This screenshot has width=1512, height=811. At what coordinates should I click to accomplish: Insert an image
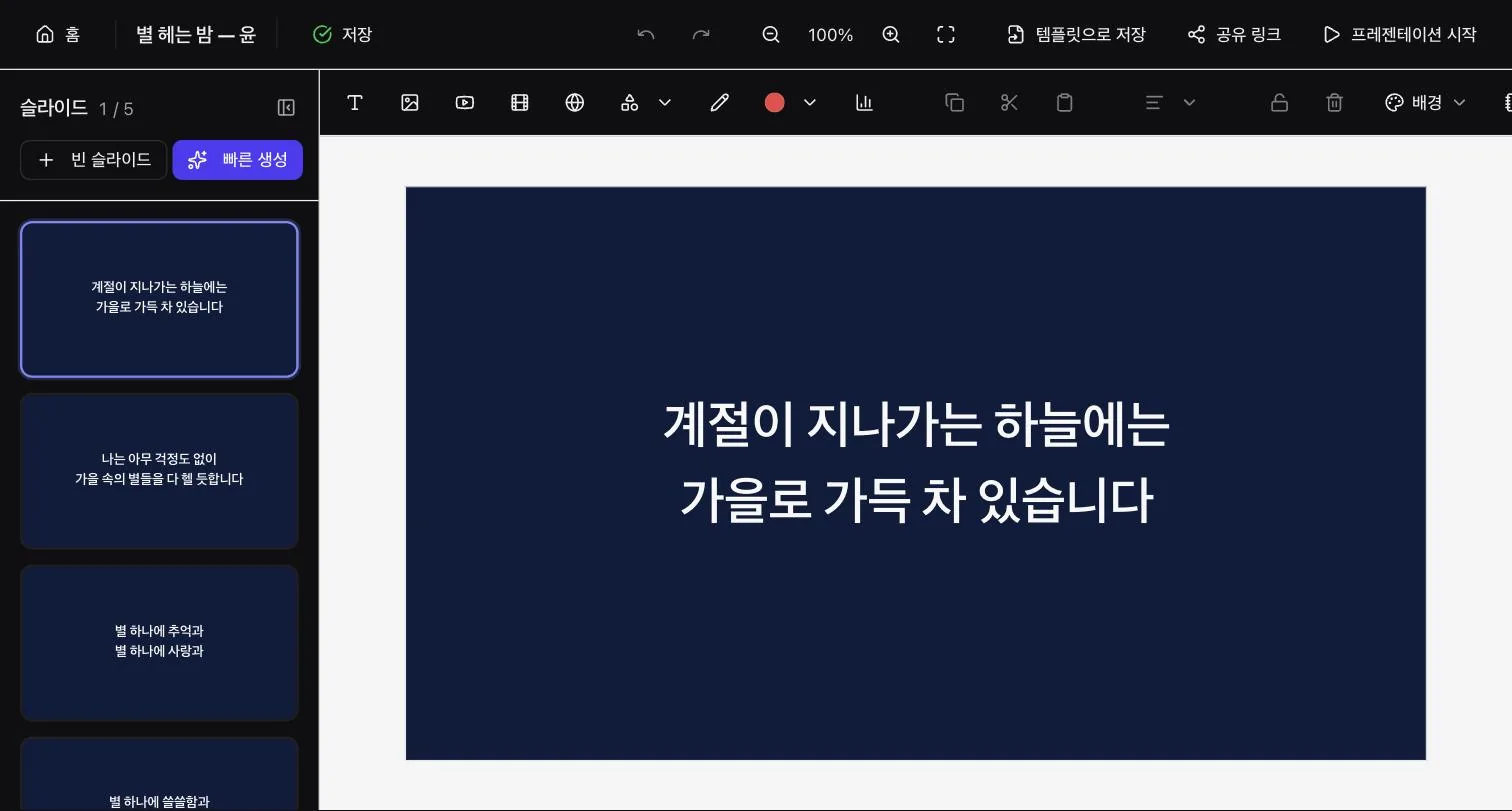[409, 102]
